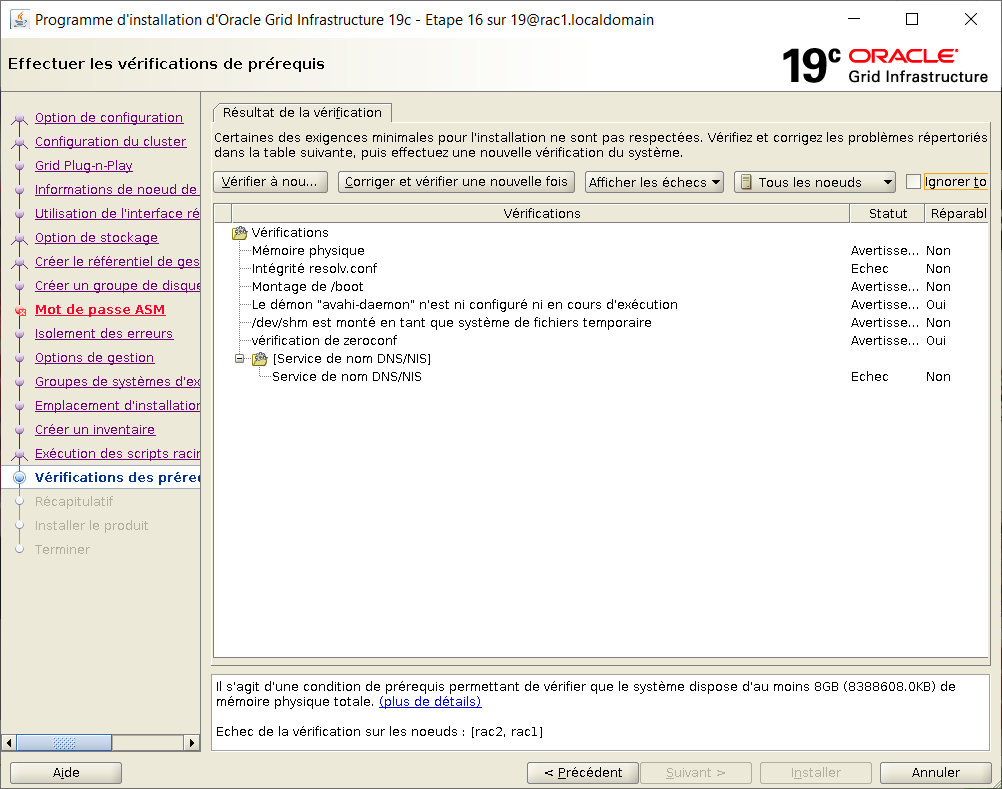Image resolution: width=1002 pixels, height=789 pixels.
Task: Click the sidebar scrollbar right arrow
Action: [192, 743]
